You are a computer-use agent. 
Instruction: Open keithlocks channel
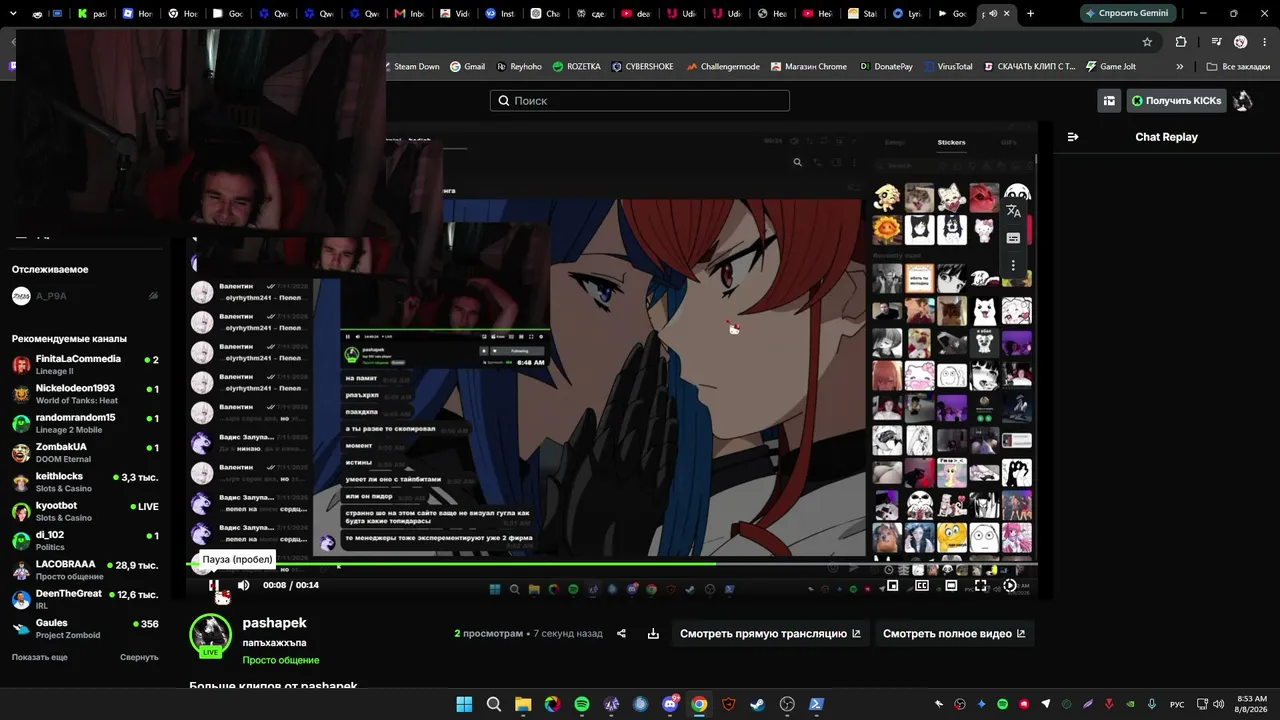[x=85, y=482]
